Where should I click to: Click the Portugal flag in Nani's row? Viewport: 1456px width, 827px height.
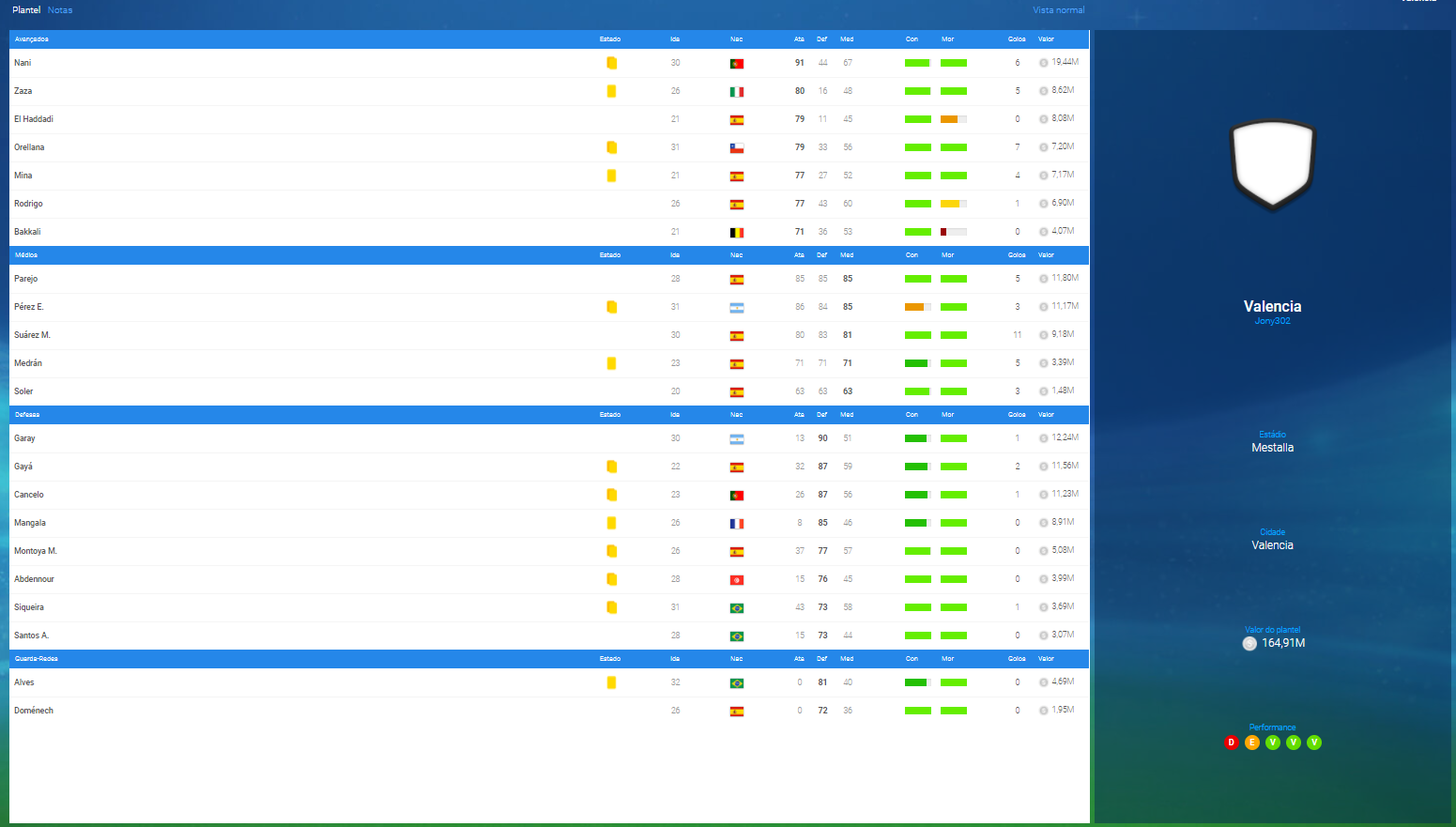click(x=737, y=64)
